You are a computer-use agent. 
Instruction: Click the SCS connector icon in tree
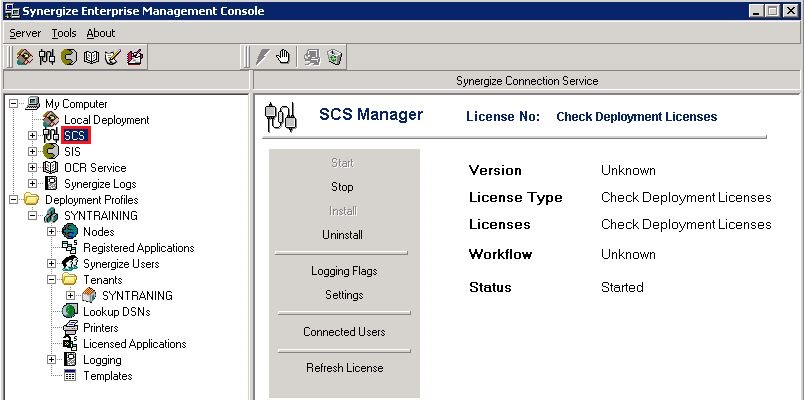(x=51, y=136)
